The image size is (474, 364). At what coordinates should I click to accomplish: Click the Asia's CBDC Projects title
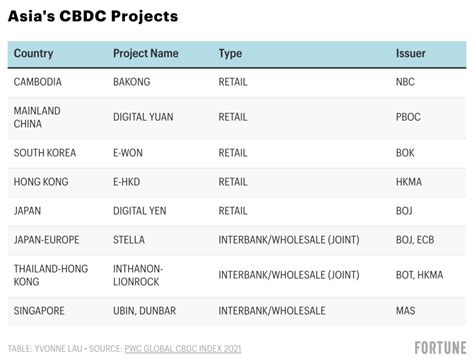coord(93,16)
